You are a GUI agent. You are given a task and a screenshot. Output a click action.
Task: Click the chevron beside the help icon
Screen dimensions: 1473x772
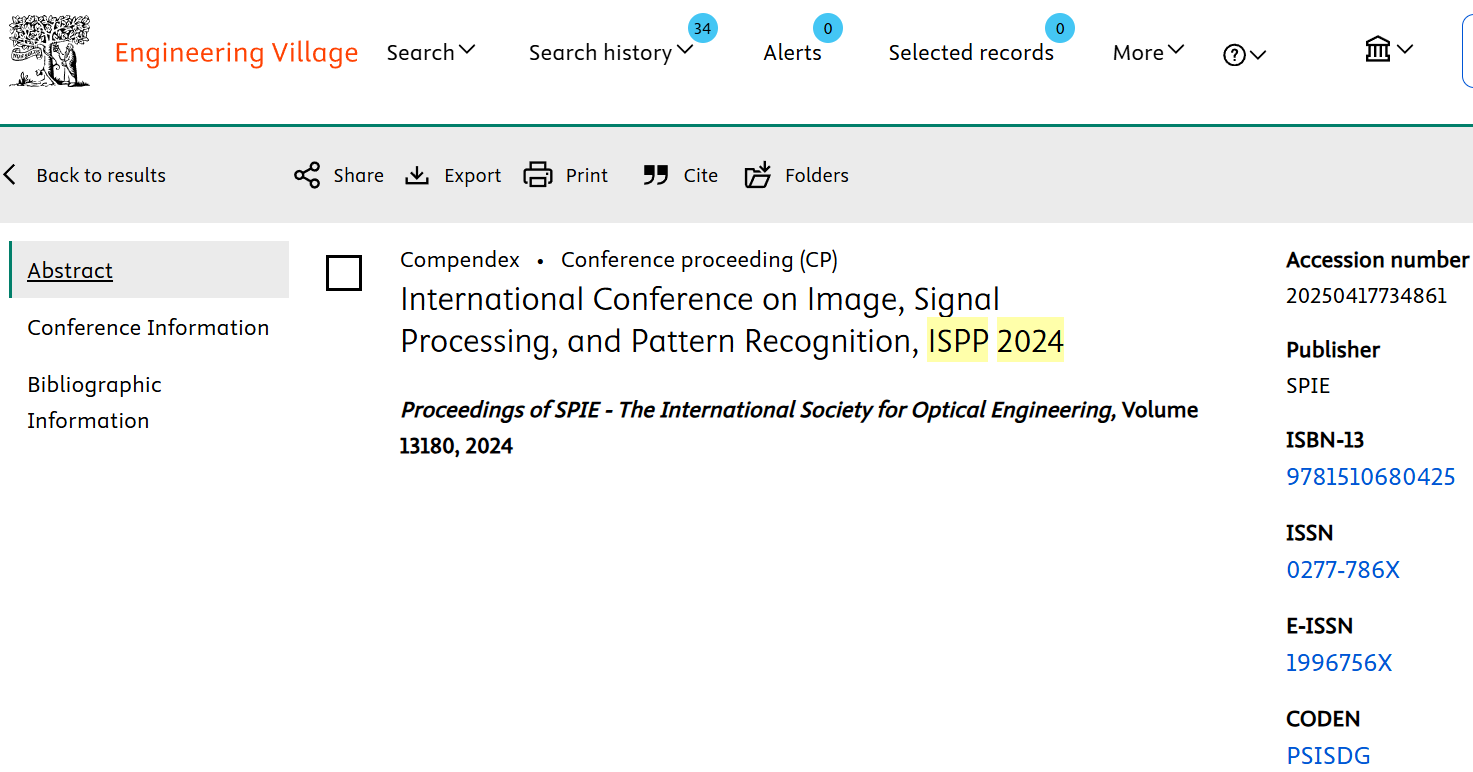tap(1258, 56)
